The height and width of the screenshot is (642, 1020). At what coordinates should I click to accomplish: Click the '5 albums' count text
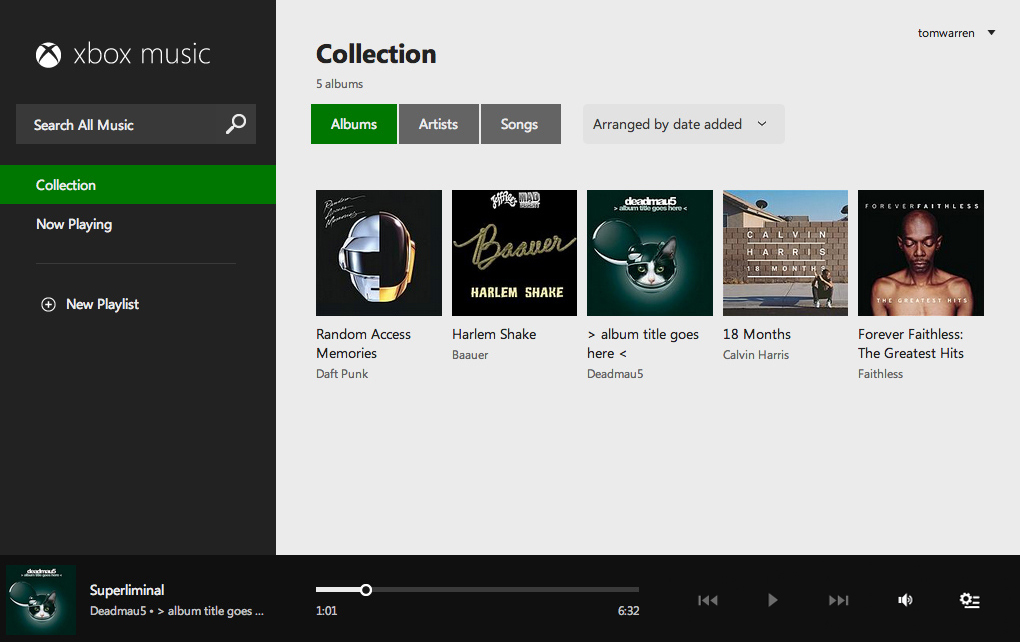point(340,84)
